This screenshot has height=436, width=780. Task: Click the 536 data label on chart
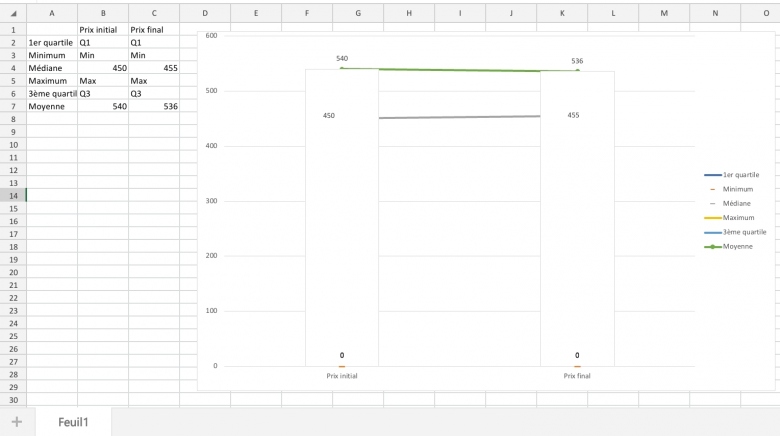point(577,61)
